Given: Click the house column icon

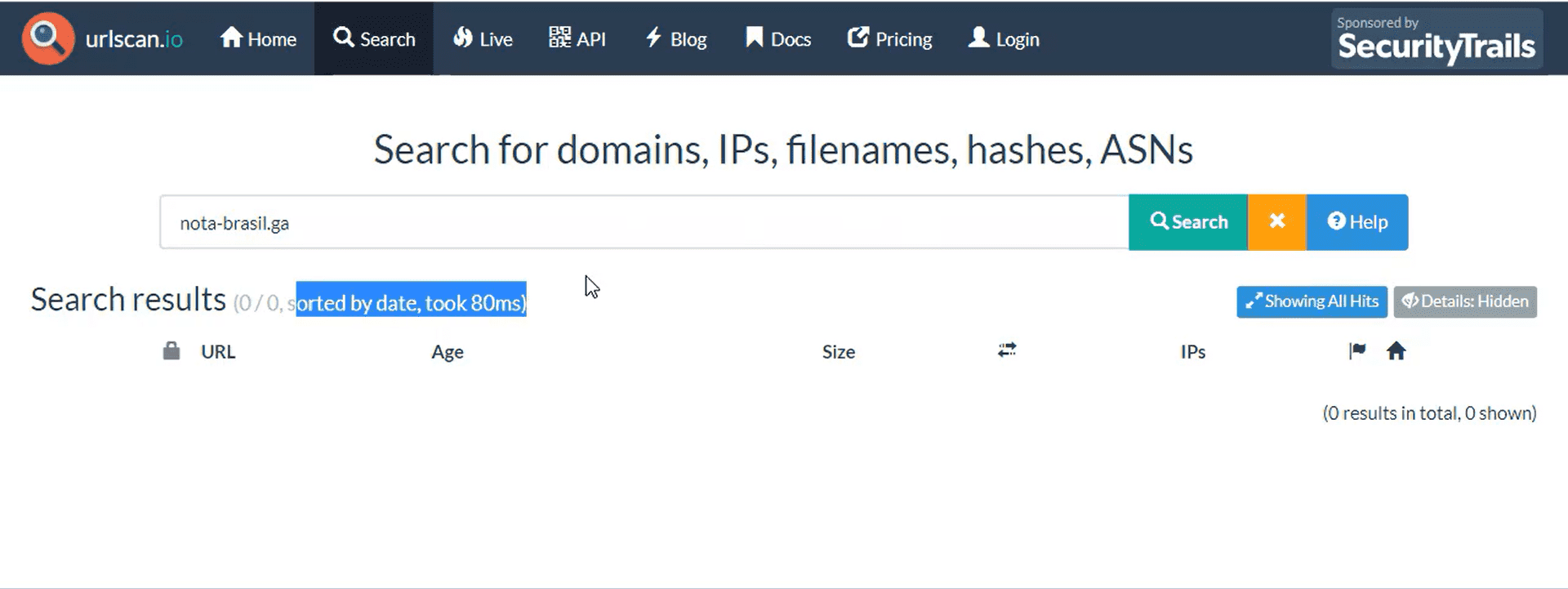Looking at the screenshot, I should click(1396, 351).
